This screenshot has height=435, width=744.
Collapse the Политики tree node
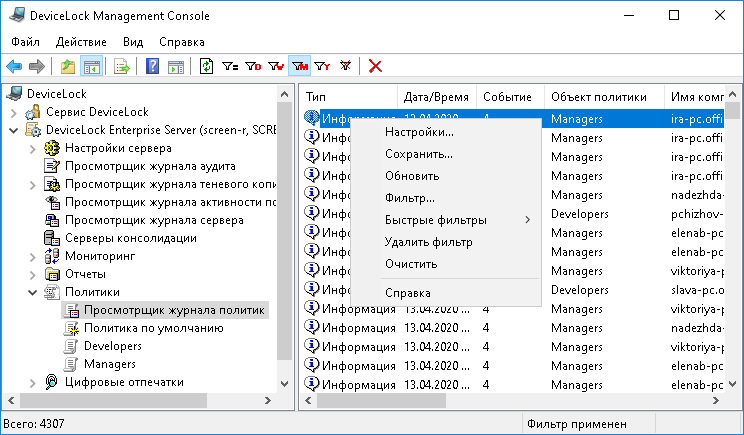[33, 292]
